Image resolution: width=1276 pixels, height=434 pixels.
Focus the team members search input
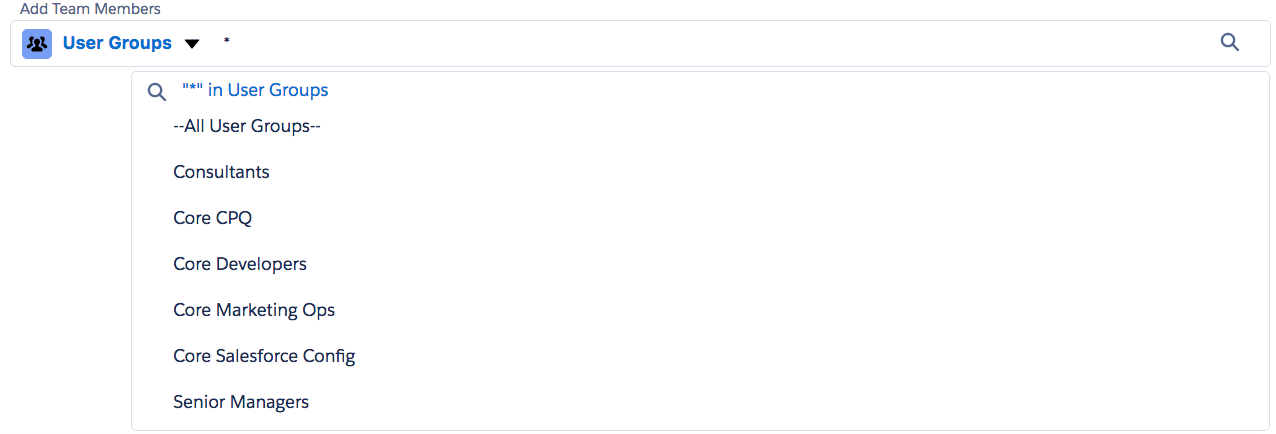pyautogui.click(x=700, y=44)
